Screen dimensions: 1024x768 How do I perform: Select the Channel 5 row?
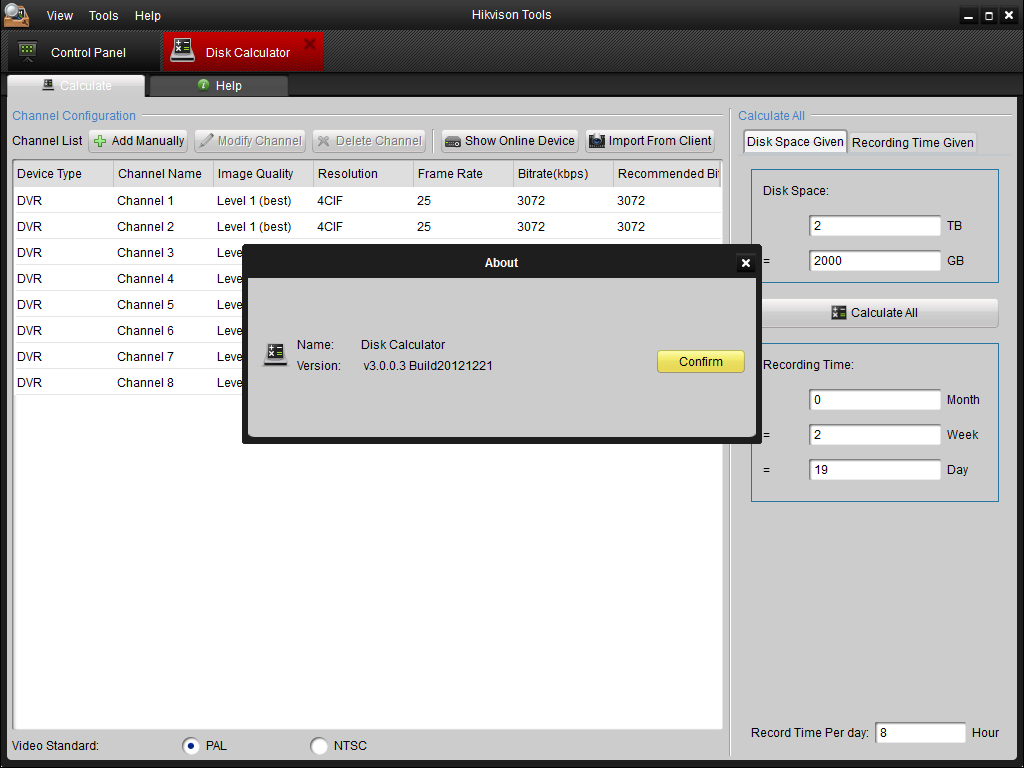[128, 305]
